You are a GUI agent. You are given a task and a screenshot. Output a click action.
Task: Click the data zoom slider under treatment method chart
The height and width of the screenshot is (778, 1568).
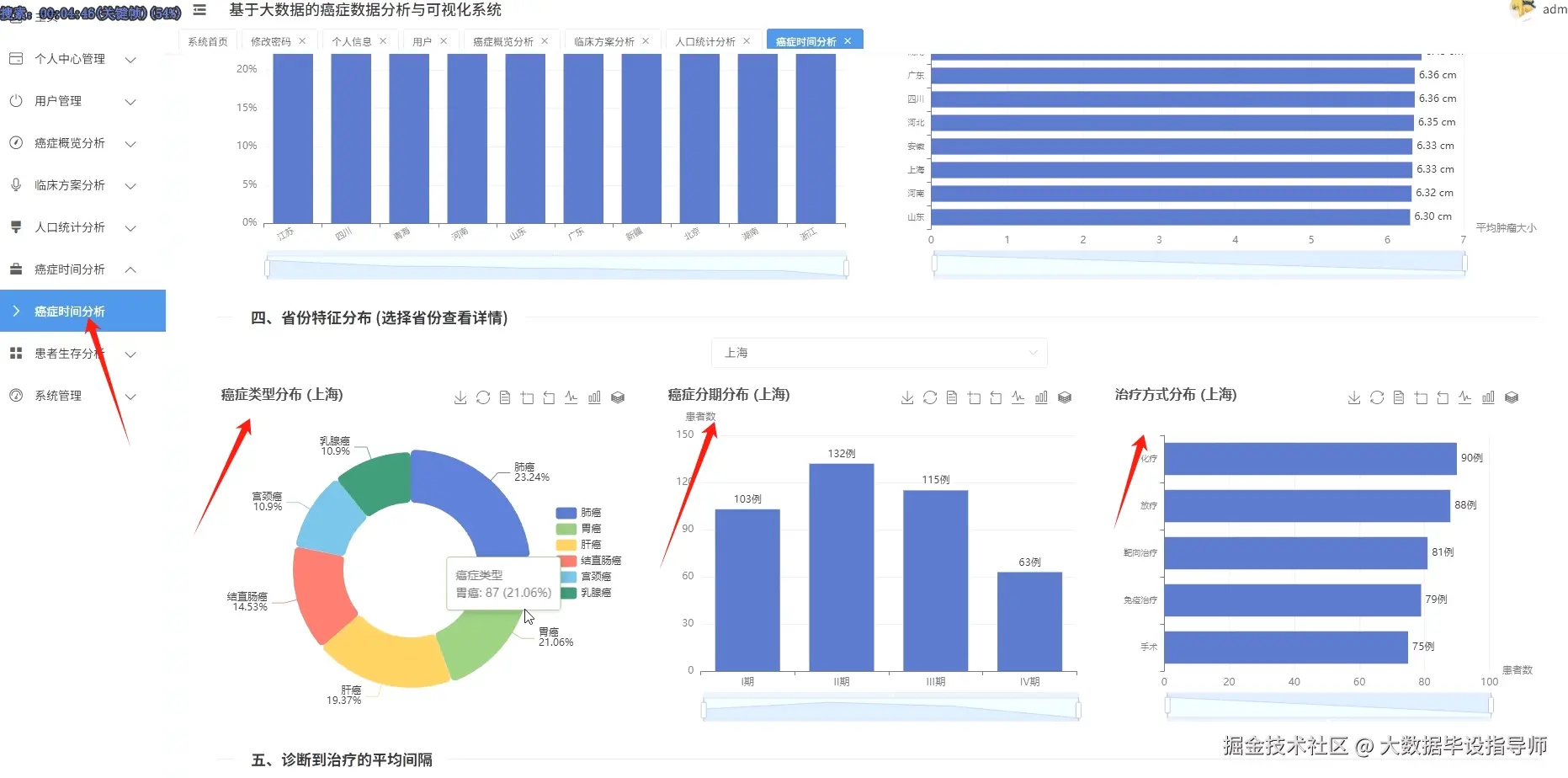(1328, 706)
